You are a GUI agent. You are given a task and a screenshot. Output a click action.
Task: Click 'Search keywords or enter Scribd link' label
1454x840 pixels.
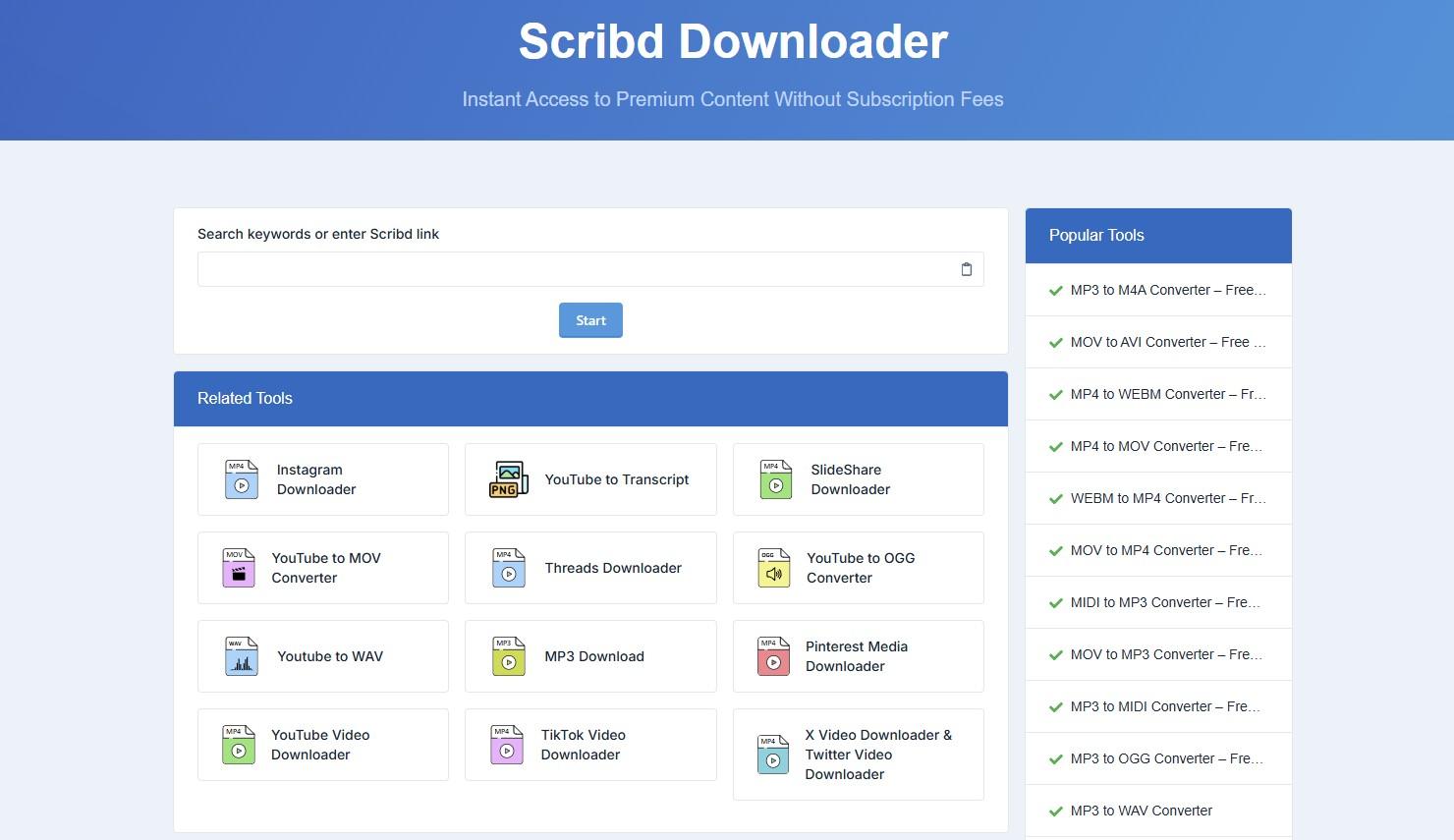[x=318, y=234]
